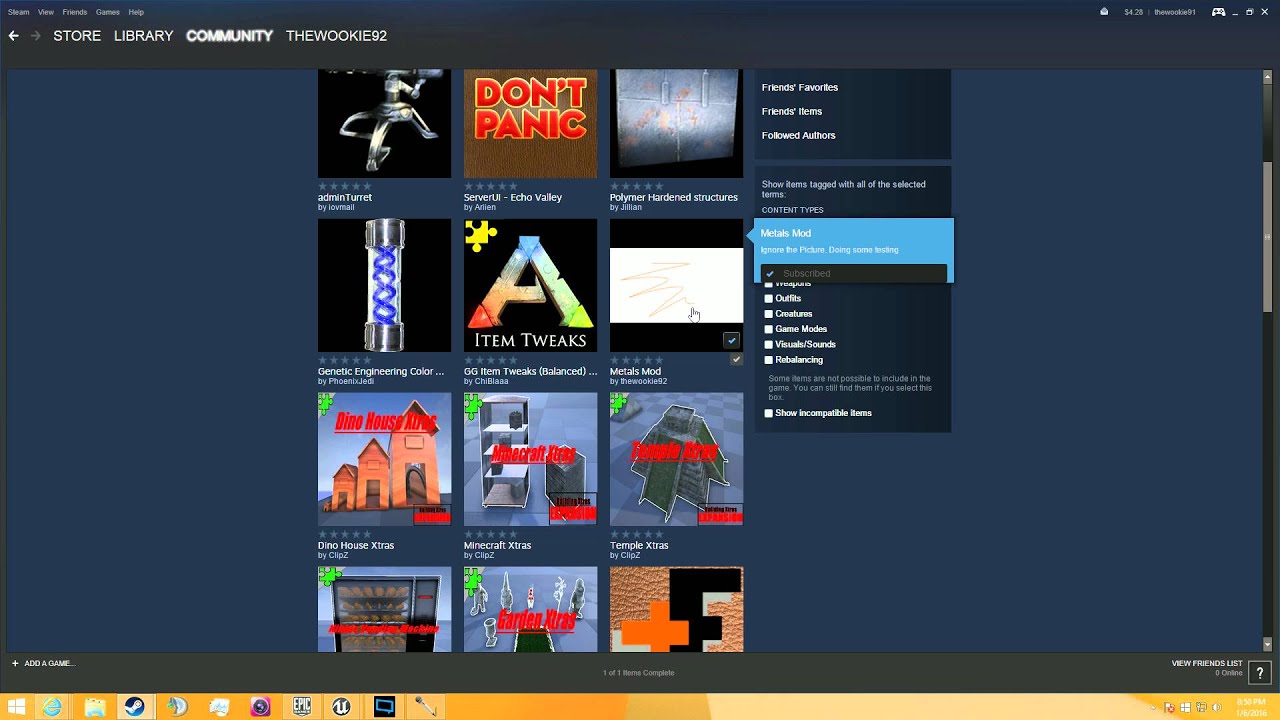Screen dimensions: 1280x720
Task: Open GG Item Tweaks thumbnail
Action: [x=530, y=285]
